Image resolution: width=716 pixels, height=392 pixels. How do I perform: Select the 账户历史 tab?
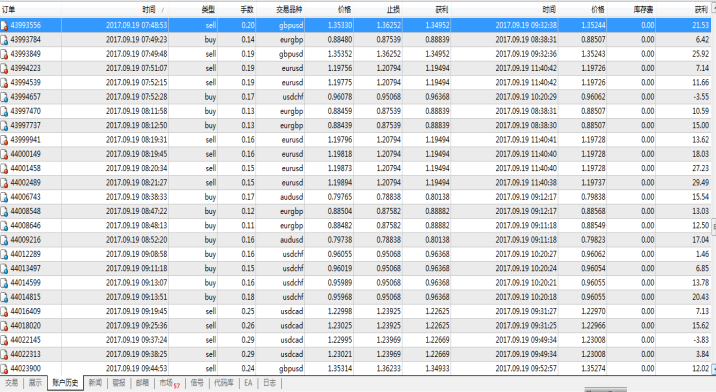coord(65,383)
